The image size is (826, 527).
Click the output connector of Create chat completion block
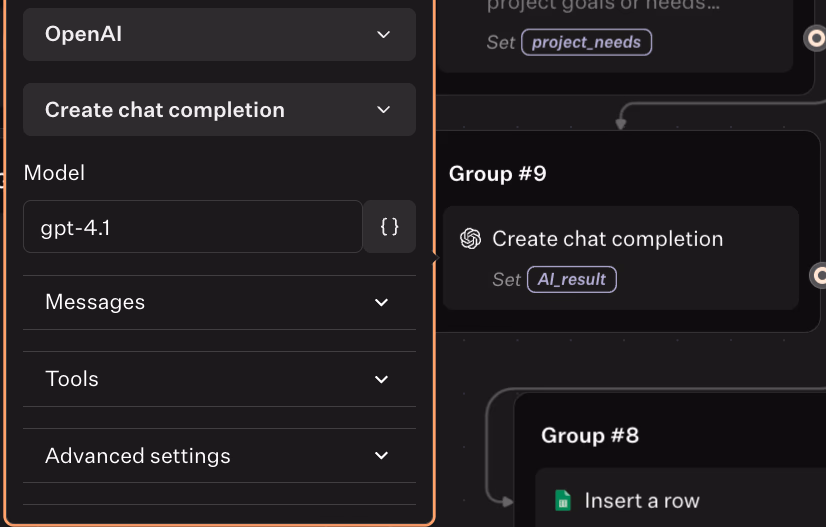pos(819,274)
